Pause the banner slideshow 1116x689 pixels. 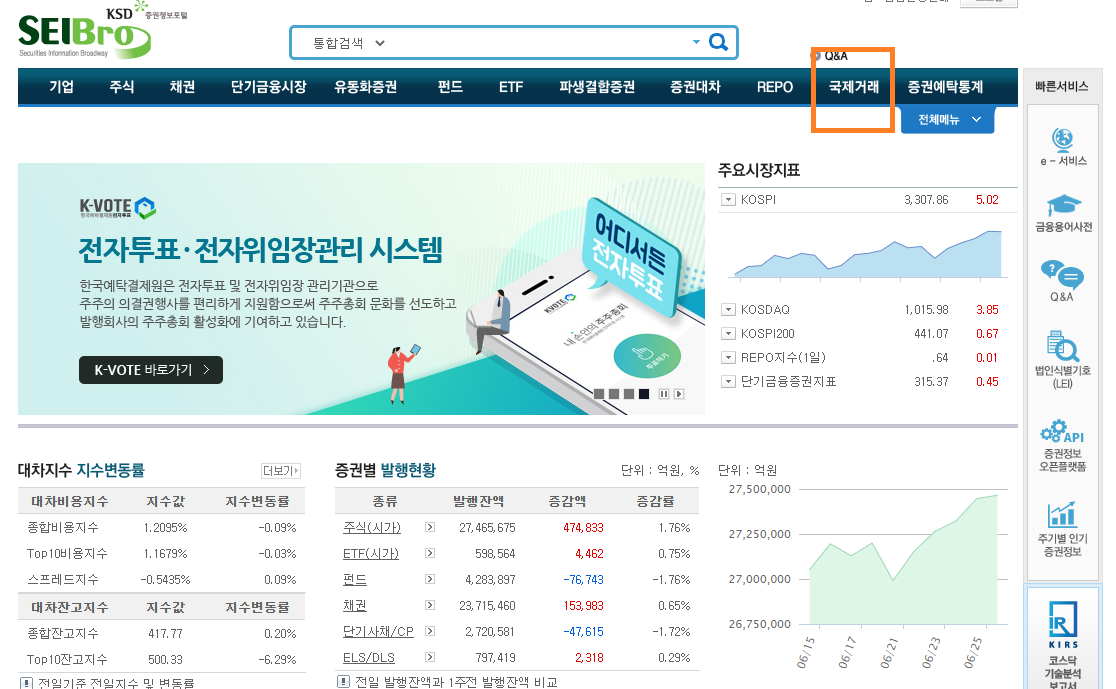(663, 394)
